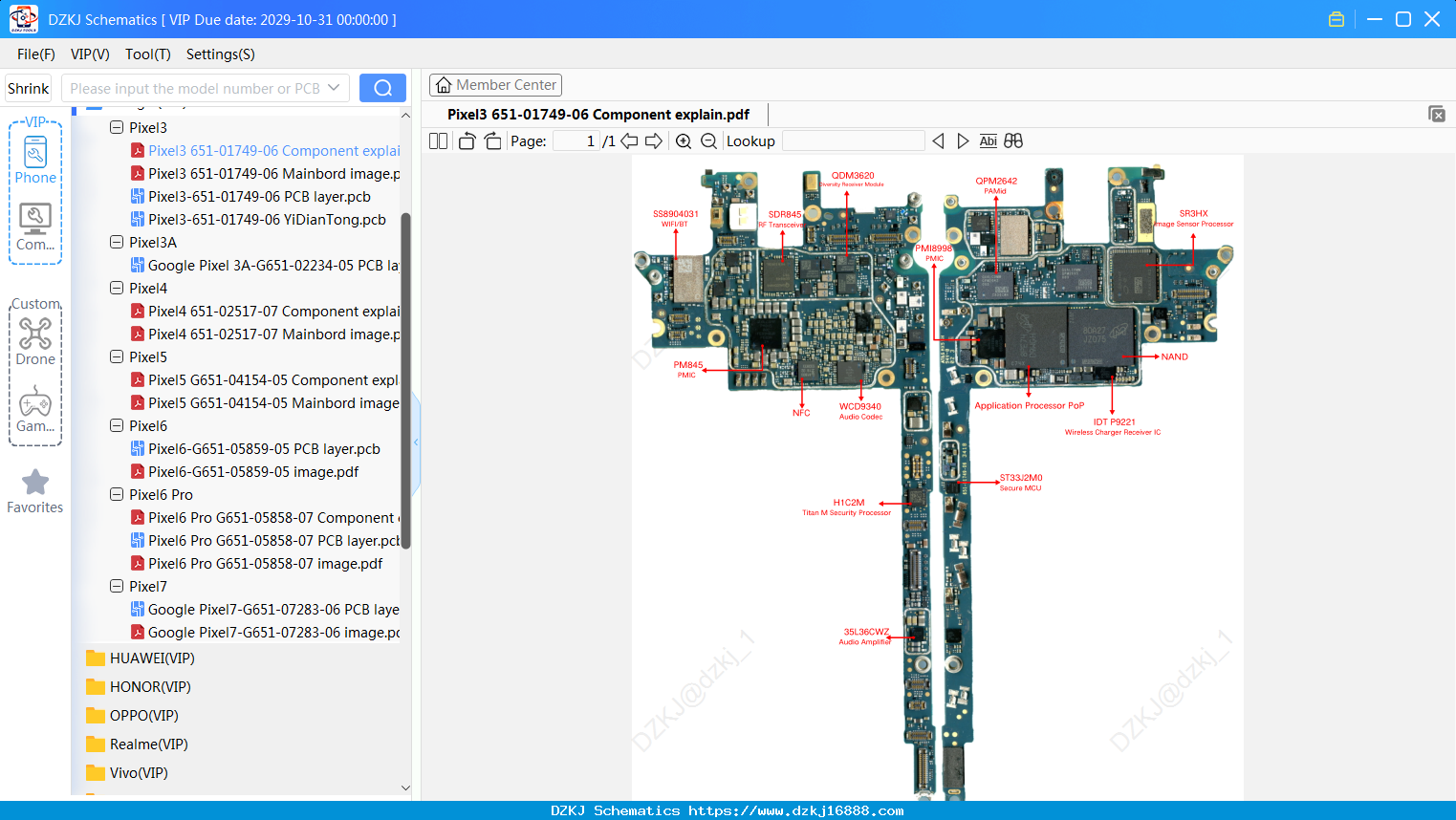This screenshot has height=820, width=1456.
Task: Click the yellow toolbox icon in title bar
Action: click(1336, 19)
